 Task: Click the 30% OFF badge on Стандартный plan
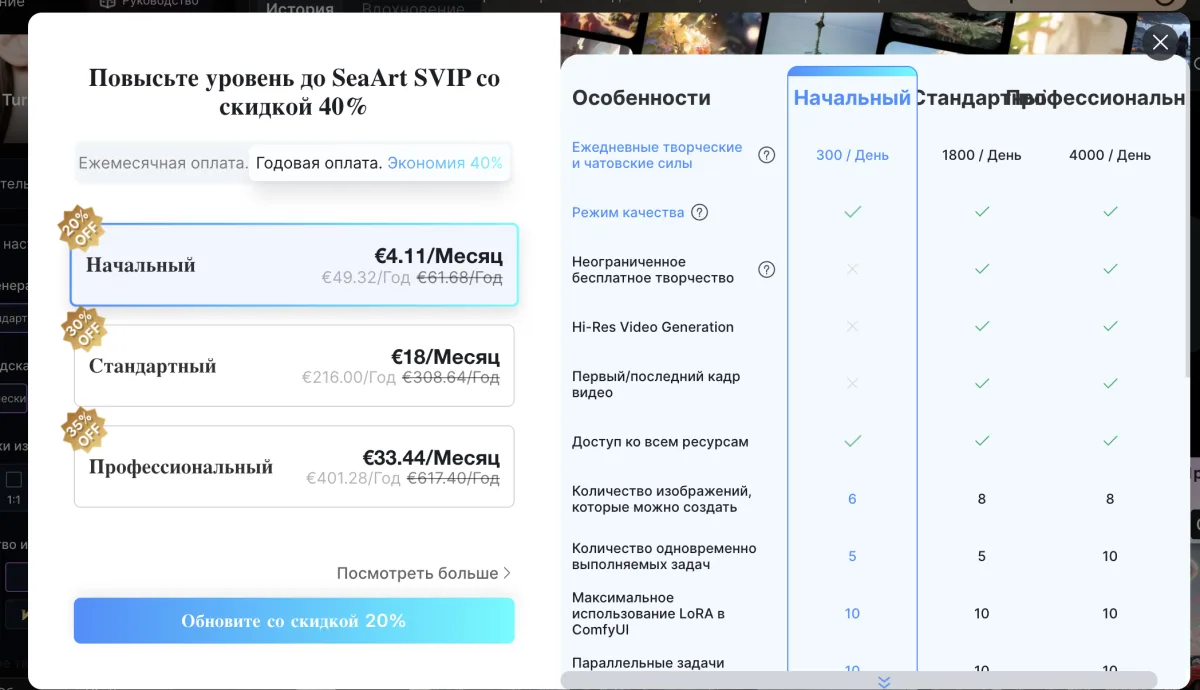coord(84,329)
